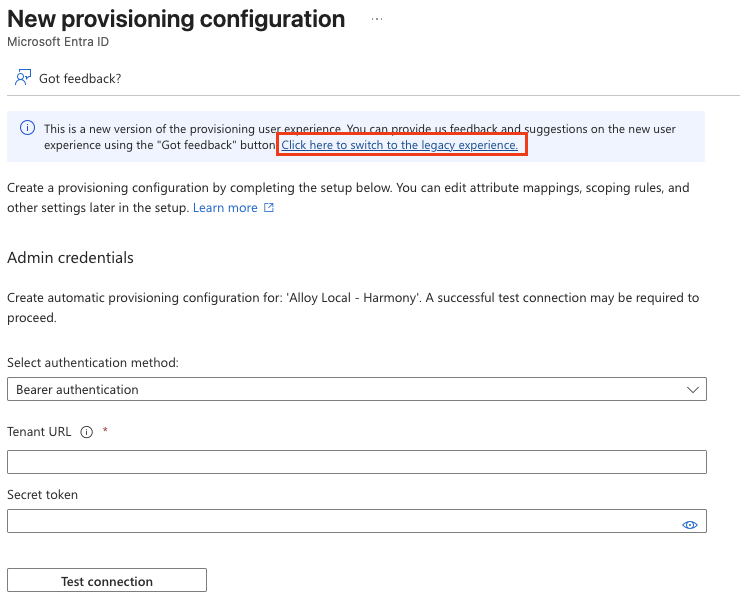Click the 'New provisioning configuration' heading
Image resolution: width=740 pixels, height=615 pixels.
[176, 19]
